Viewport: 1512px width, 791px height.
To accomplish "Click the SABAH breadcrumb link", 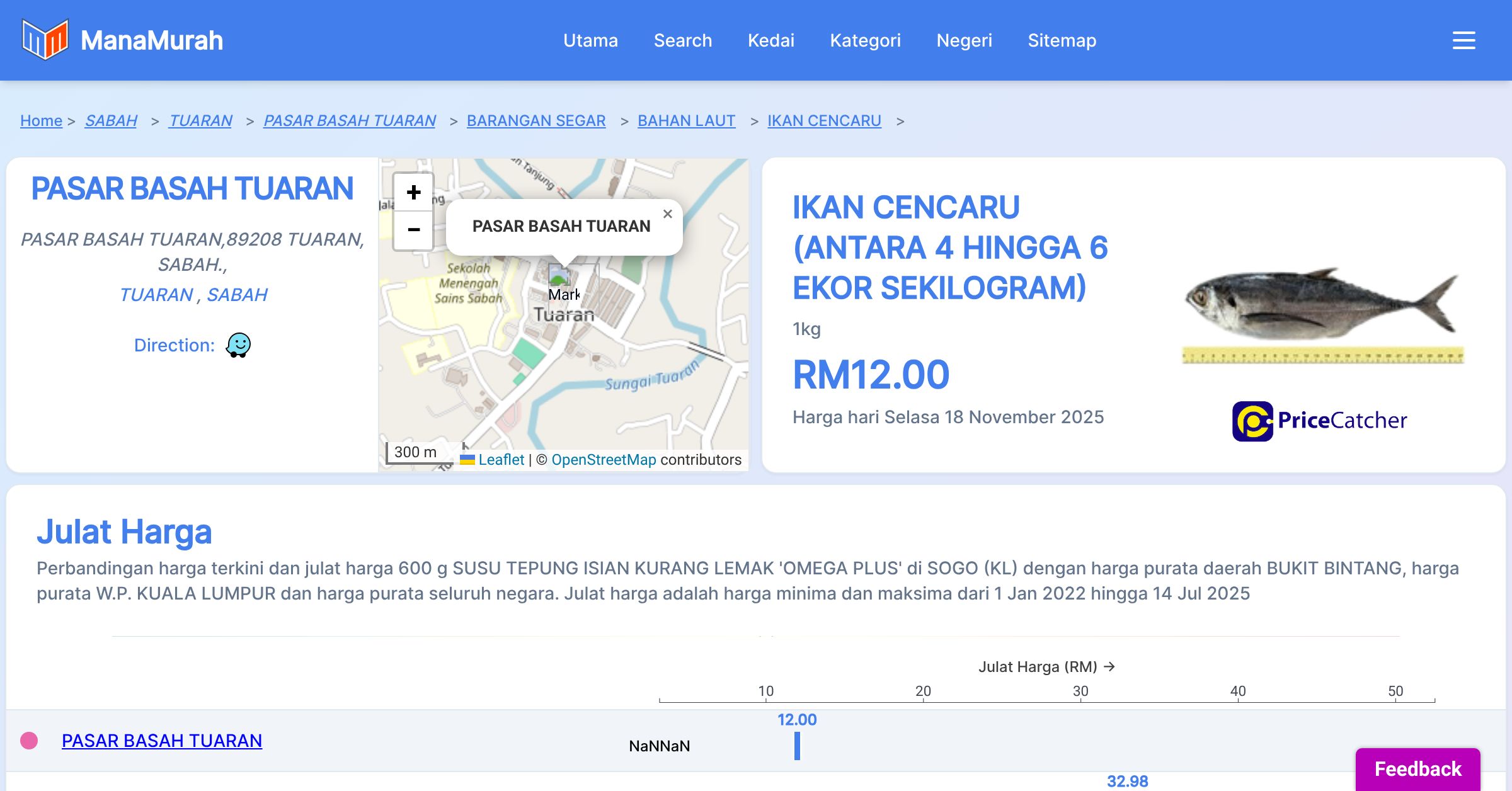I will (111, 120).
